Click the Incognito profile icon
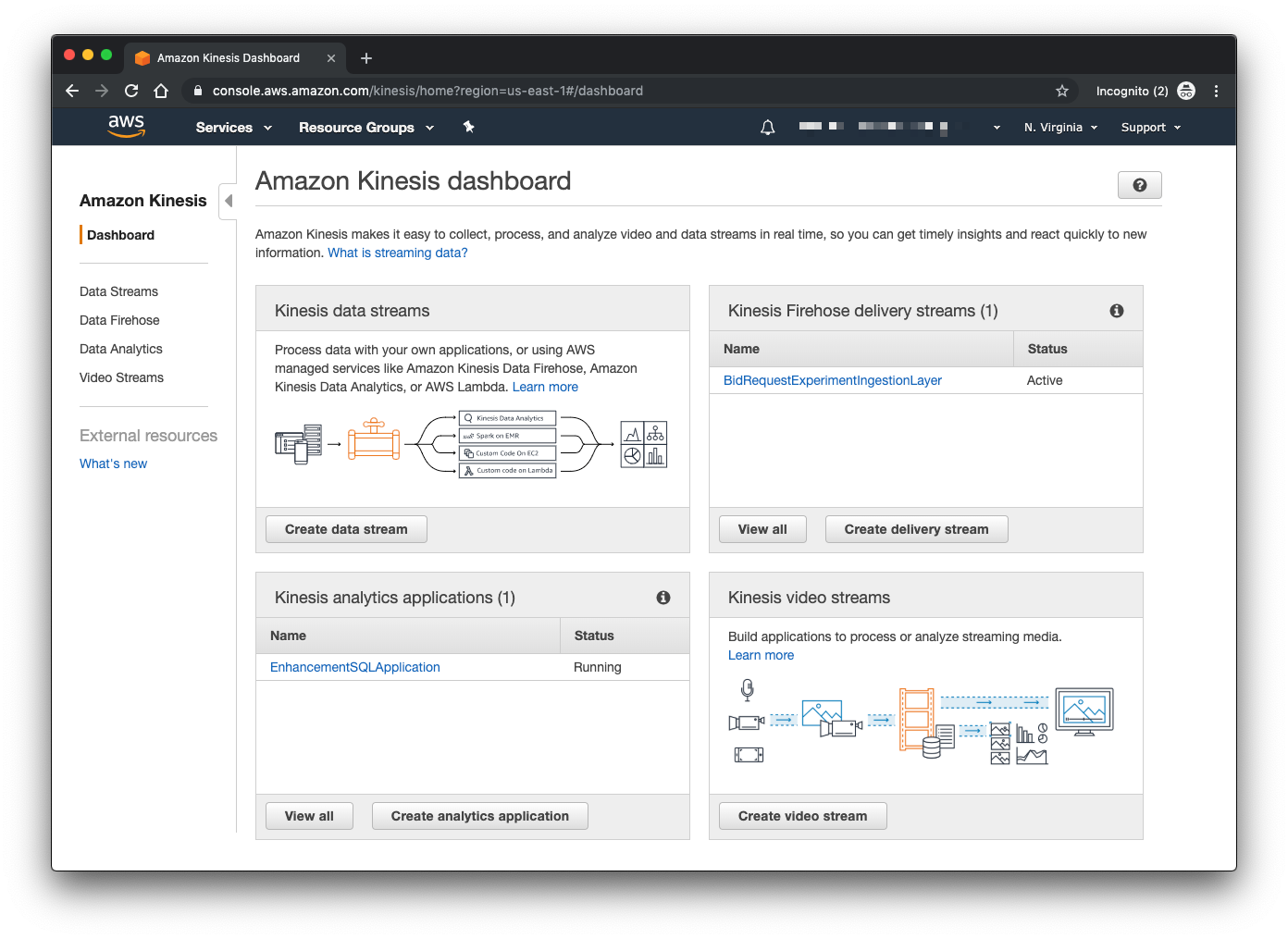The image size is (1288, 939). [x=1185, y=91]
